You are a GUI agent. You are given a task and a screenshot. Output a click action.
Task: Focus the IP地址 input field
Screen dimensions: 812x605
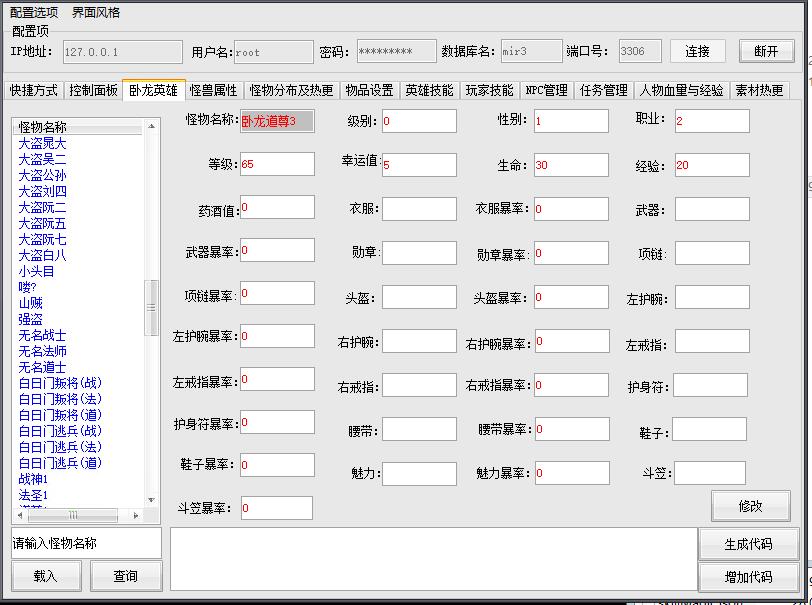click(121, 52)
